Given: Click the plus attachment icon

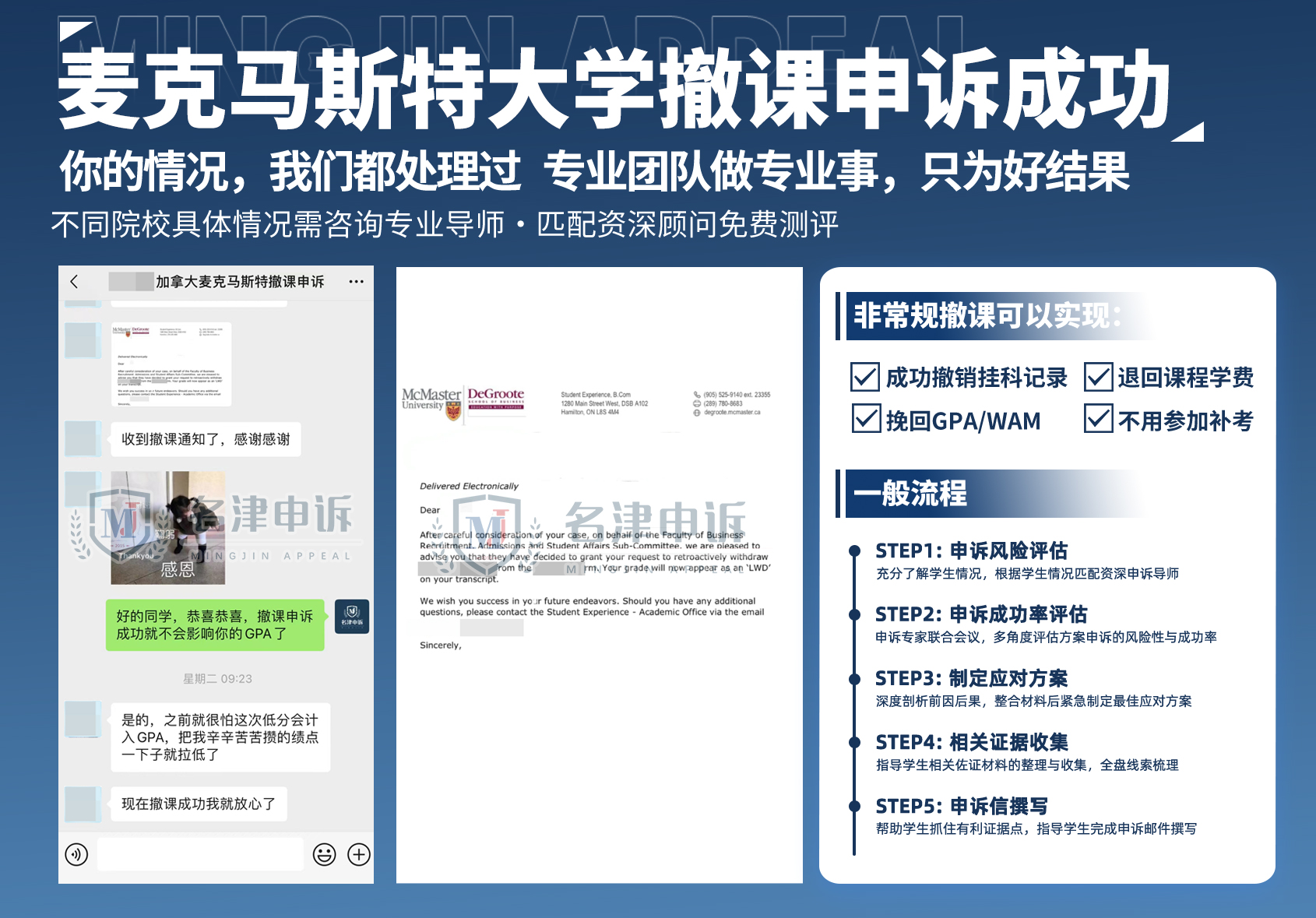Looking at the screenshot, I should (x=358, y=854).
